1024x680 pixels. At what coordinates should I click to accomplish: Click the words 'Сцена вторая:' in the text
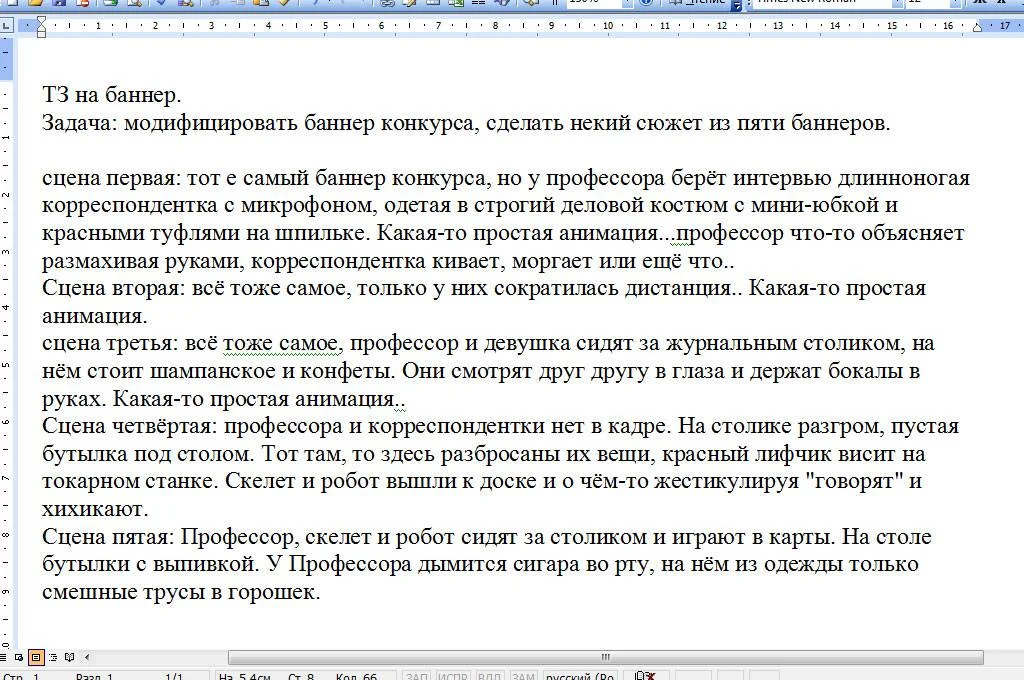pos(114,288)
